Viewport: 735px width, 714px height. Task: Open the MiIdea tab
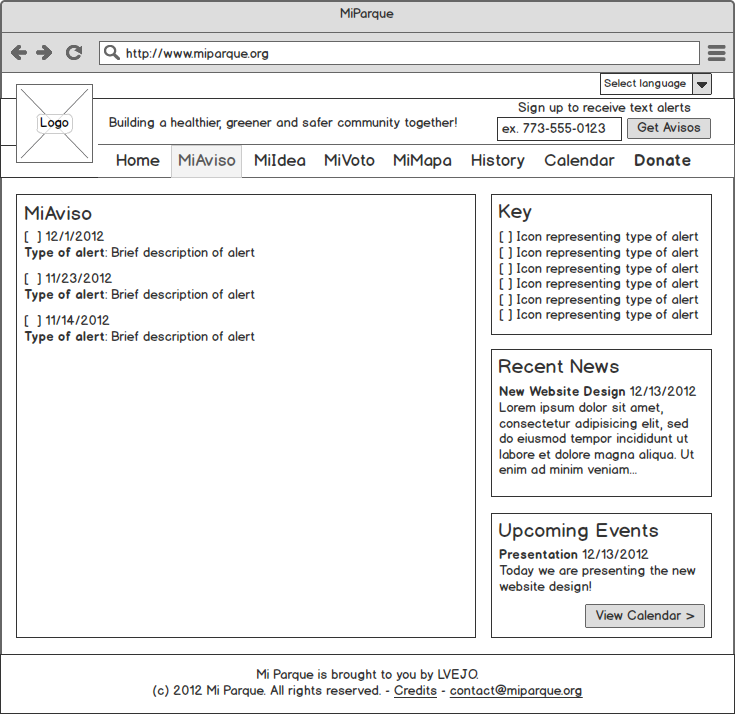tap(280, 160)
